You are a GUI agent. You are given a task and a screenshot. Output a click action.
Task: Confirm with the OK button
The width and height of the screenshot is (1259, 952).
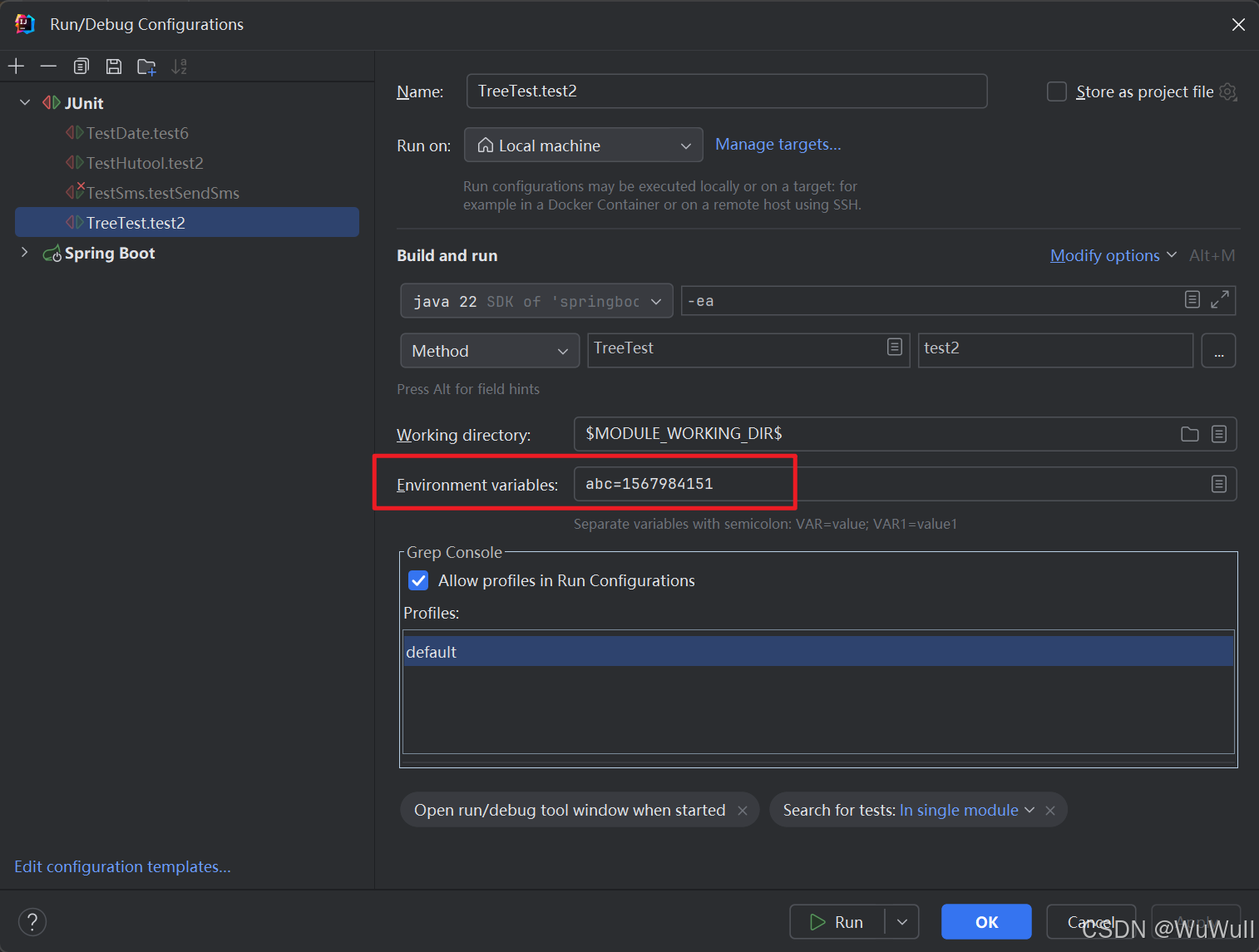point(986,921)
